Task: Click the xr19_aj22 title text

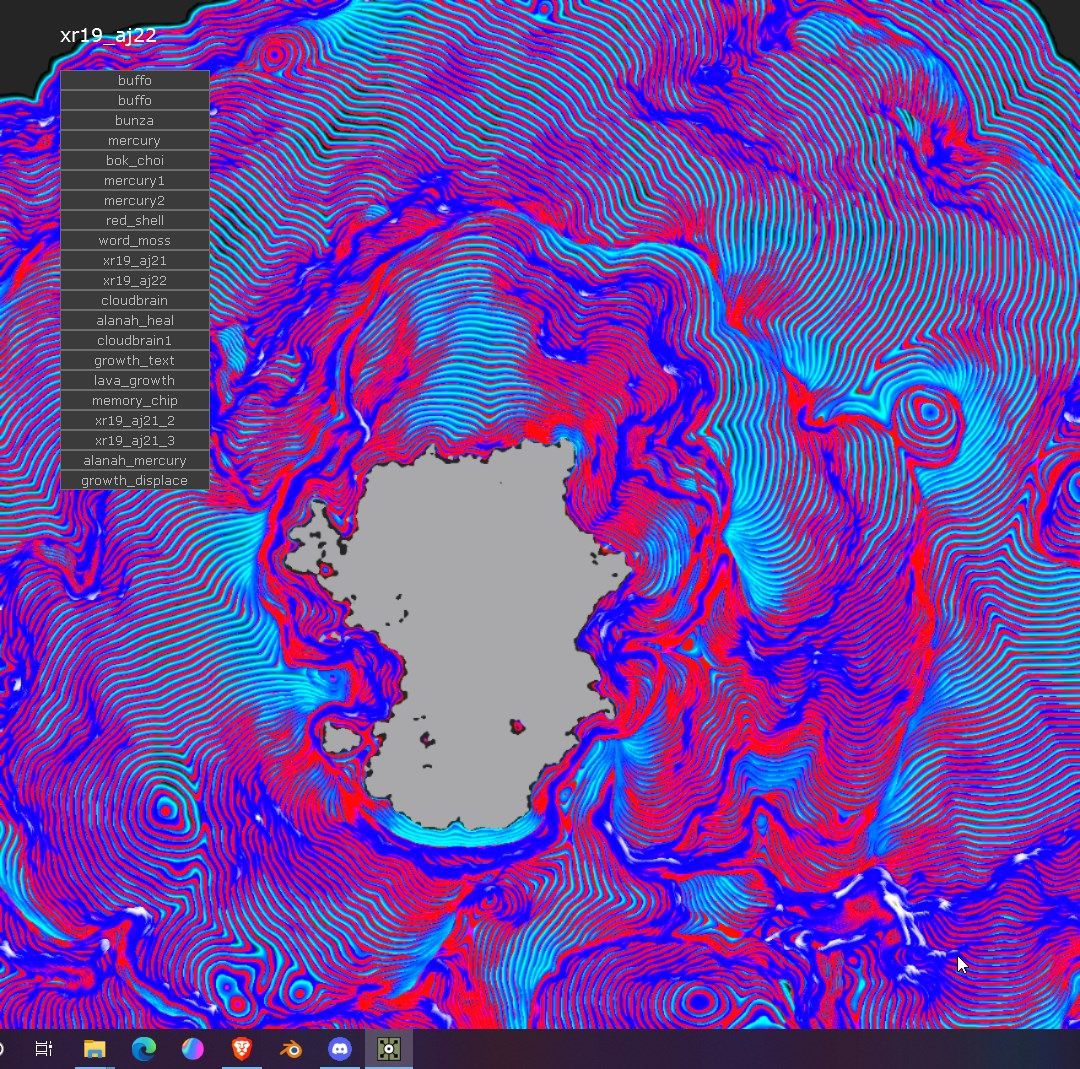Action: tap(108, 36)
